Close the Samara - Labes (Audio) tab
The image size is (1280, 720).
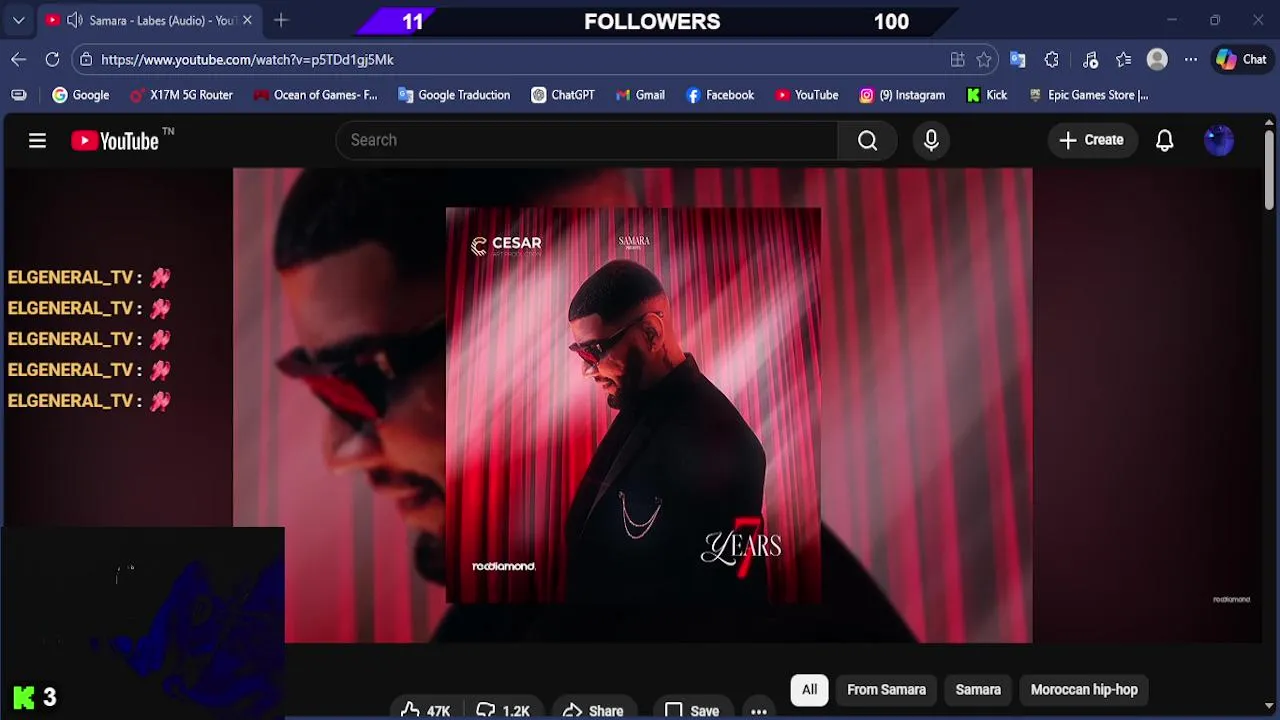[247, 20]
